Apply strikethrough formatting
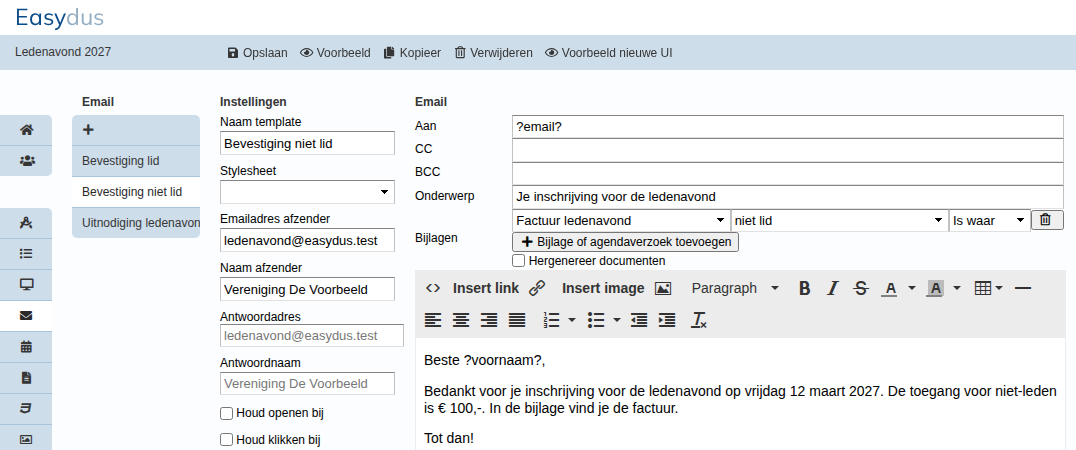1076x450 pixels. (x=861, y=288)
